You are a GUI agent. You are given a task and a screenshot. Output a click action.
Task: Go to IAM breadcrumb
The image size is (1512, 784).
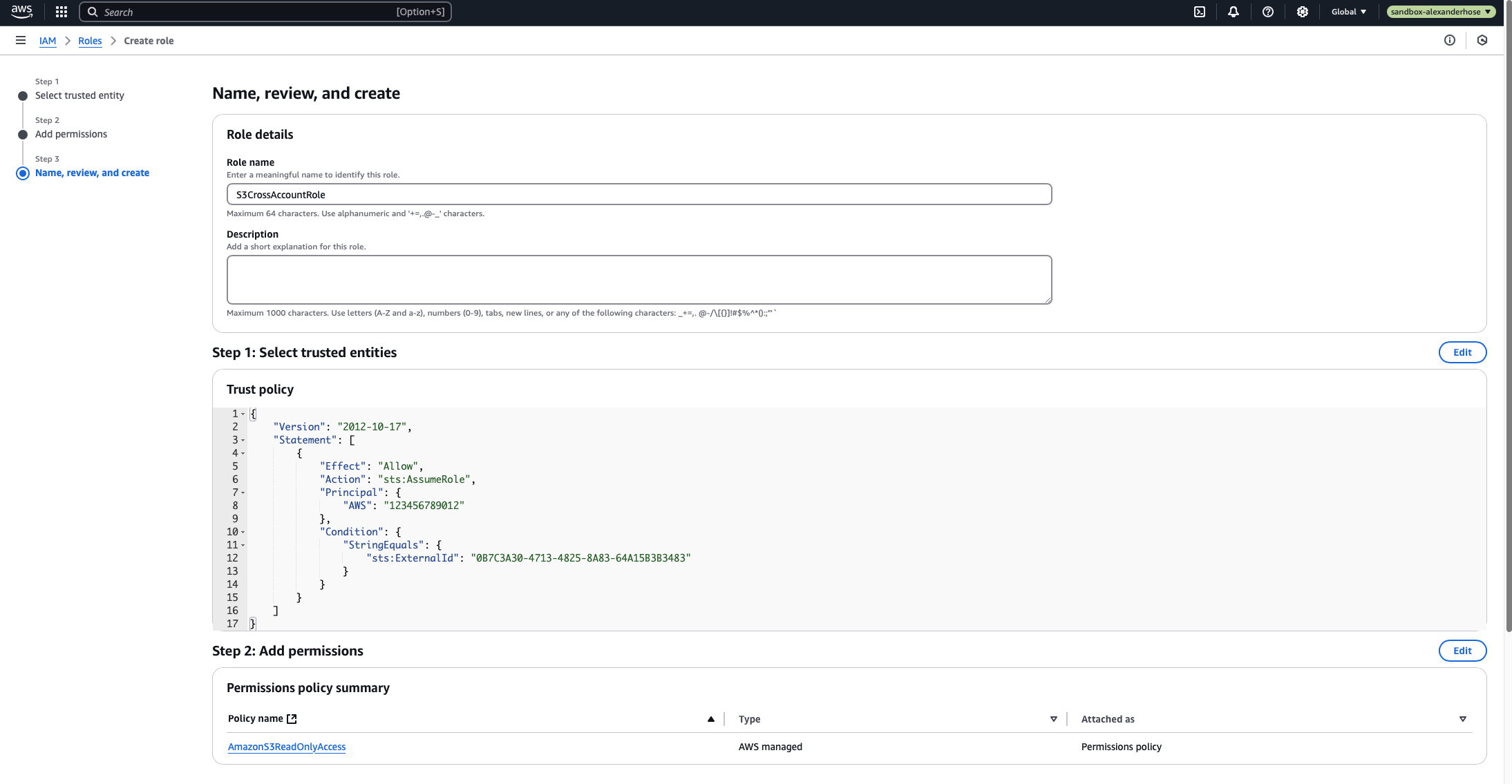[48, 41]
